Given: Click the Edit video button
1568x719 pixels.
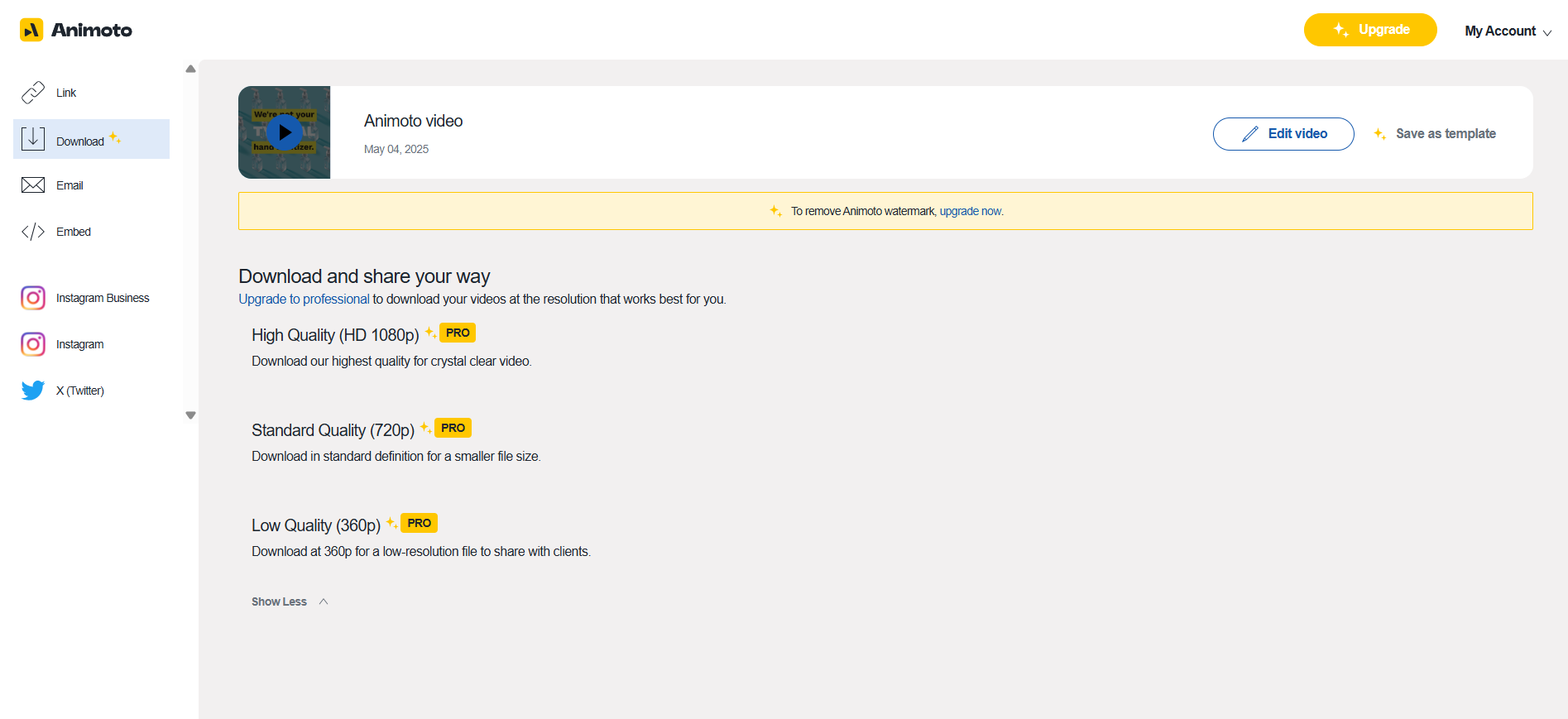Looking at the screenshot, I should pos(1283,134).
